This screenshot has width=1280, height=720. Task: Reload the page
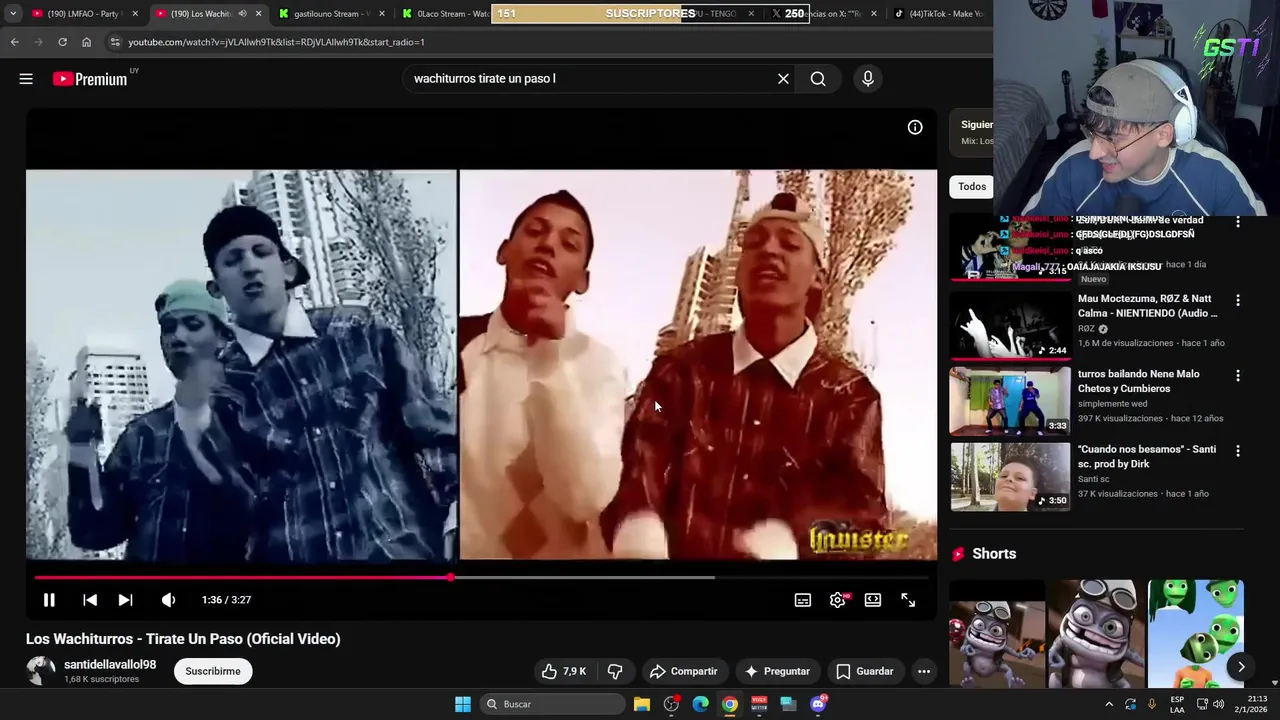[62, 42]
